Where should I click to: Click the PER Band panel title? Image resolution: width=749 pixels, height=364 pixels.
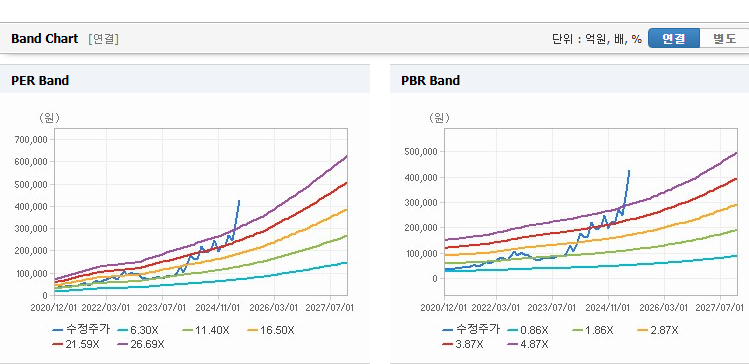coord(40,81)
